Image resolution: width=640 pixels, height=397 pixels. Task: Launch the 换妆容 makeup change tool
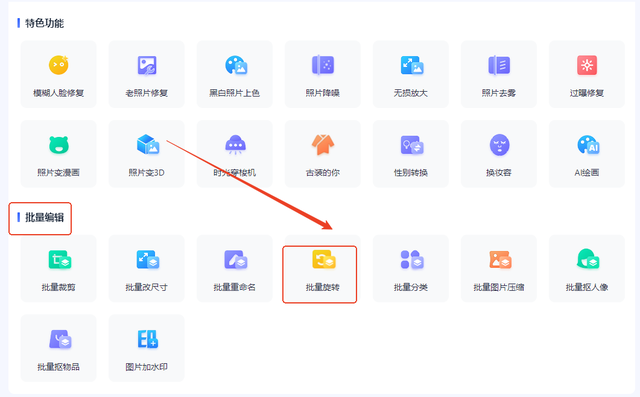point(499,154)
